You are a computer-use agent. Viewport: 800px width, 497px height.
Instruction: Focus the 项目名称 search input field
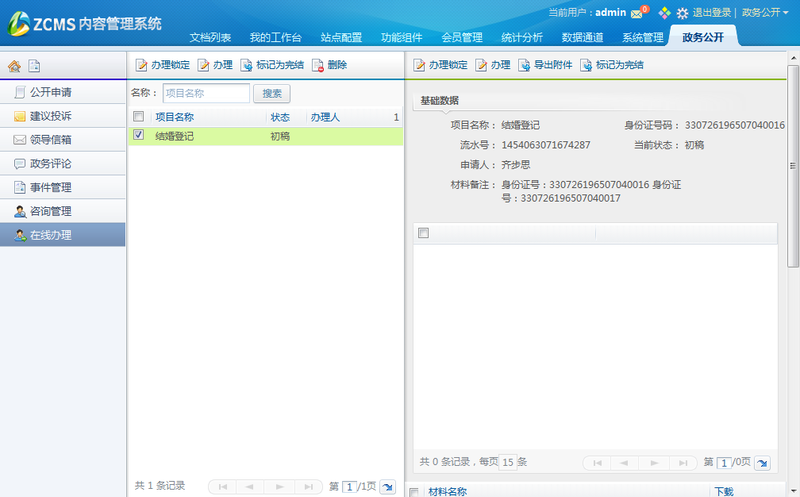click(205, 93)
